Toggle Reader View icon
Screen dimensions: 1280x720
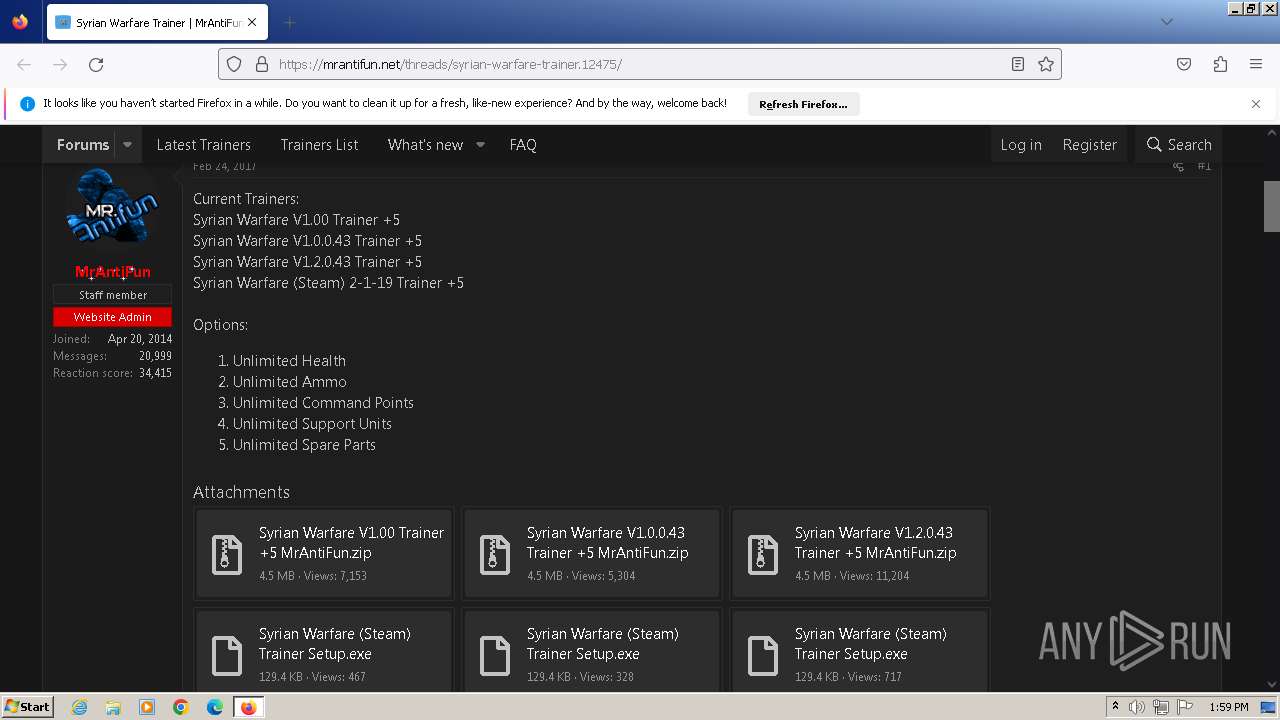(x=1018, y=64)
